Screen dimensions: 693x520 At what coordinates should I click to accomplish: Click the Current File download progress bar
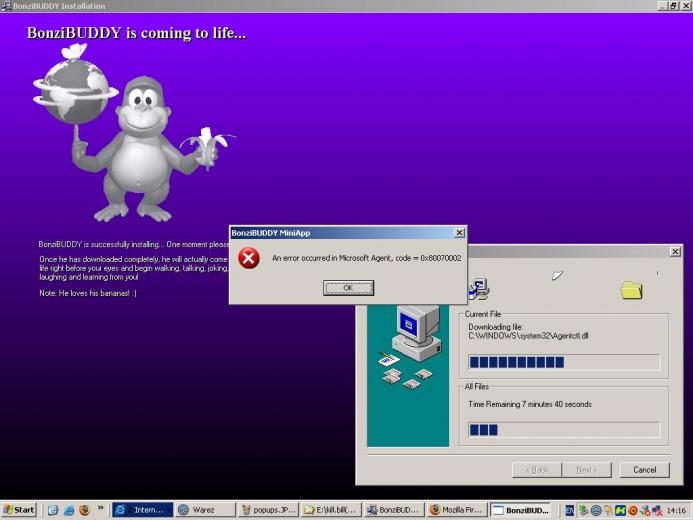pyautogui.click(x=564, y=362)
